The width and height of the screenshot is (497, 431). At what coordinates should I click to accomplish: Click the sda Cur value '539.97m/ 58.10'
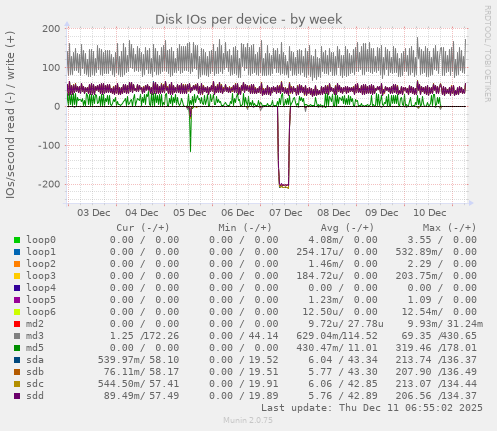click(x=138, y=360)
